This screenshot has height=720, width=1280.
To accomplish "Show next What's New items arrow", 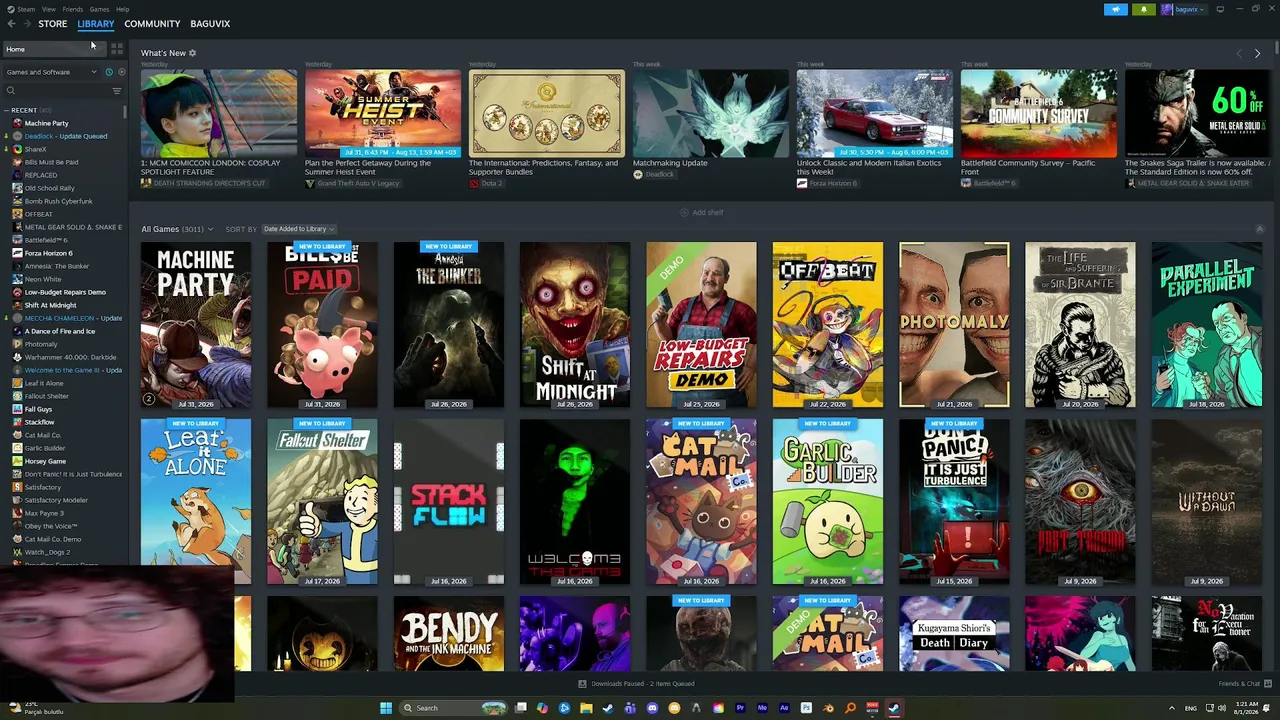I will (1257, 53).
